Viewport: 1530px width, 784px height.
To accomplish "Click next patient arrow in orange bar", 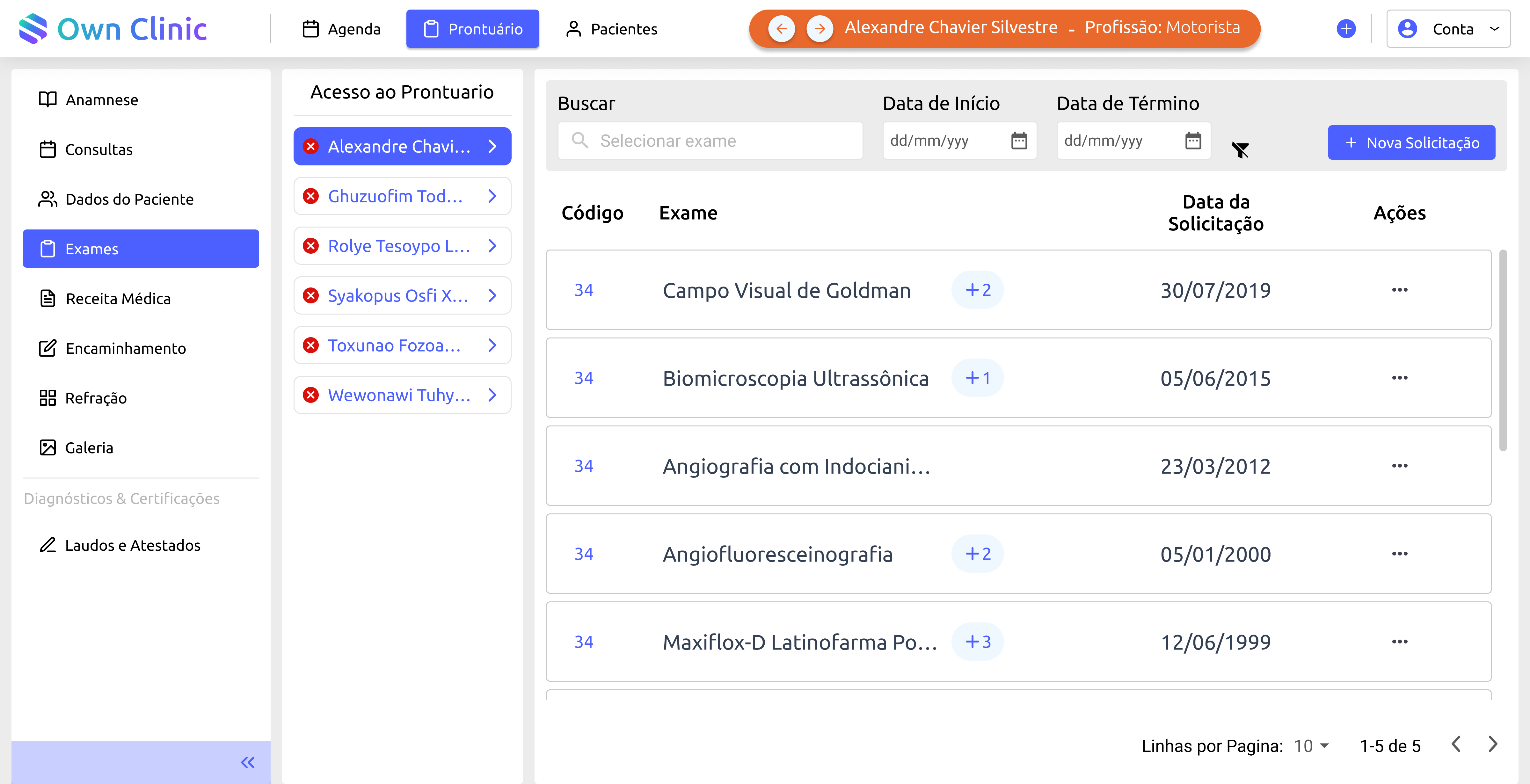I will (x=820, y=28).
